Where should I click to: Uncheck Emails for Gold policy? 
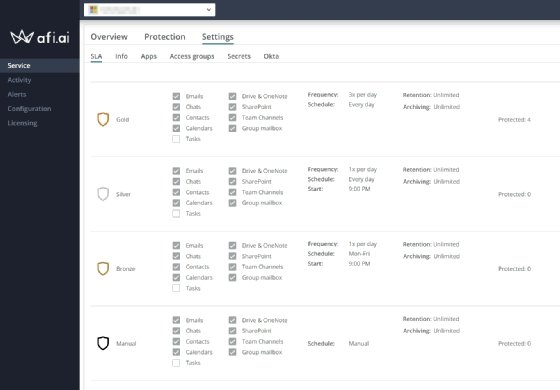pyautogui.click(x=176, y=96)
